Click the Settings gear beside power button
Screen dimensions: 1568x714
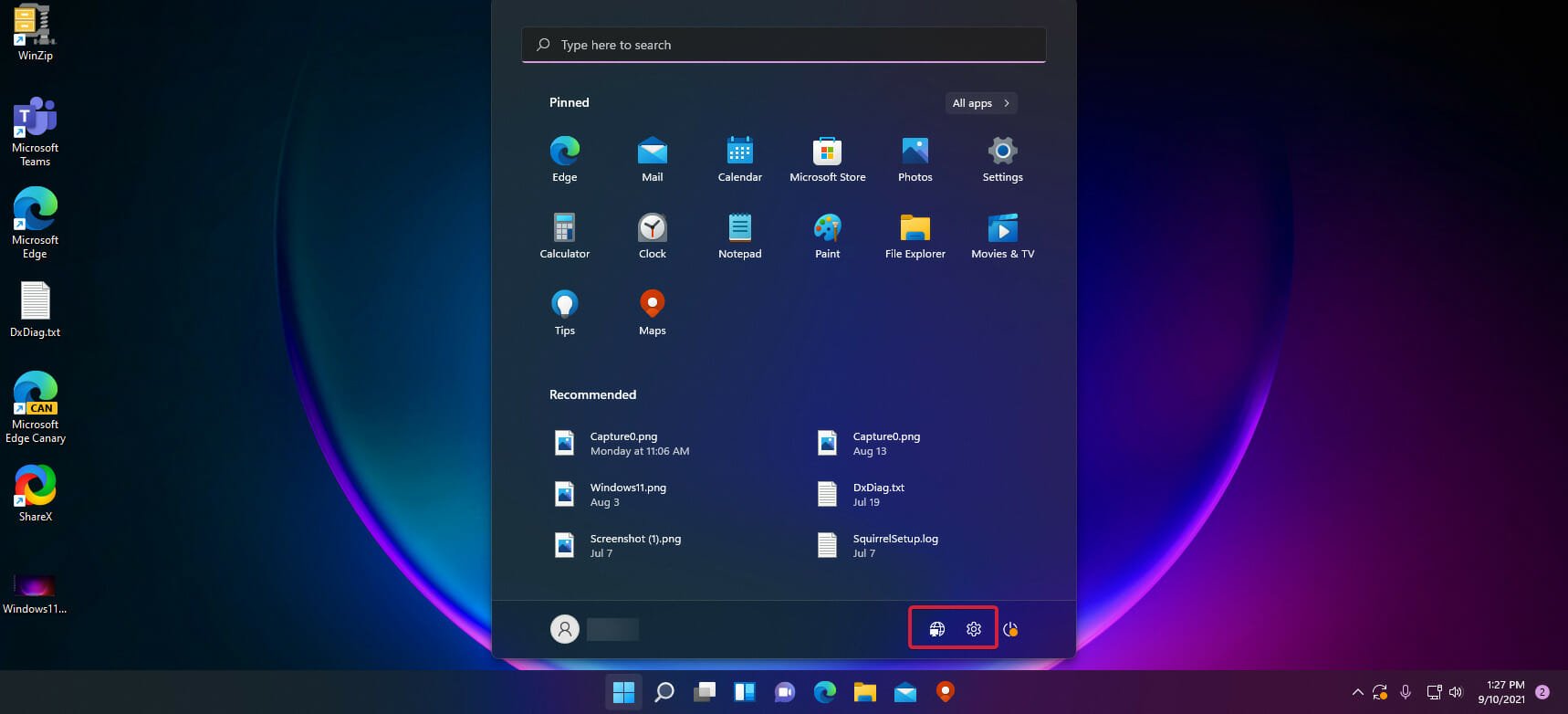click(974, 629)
